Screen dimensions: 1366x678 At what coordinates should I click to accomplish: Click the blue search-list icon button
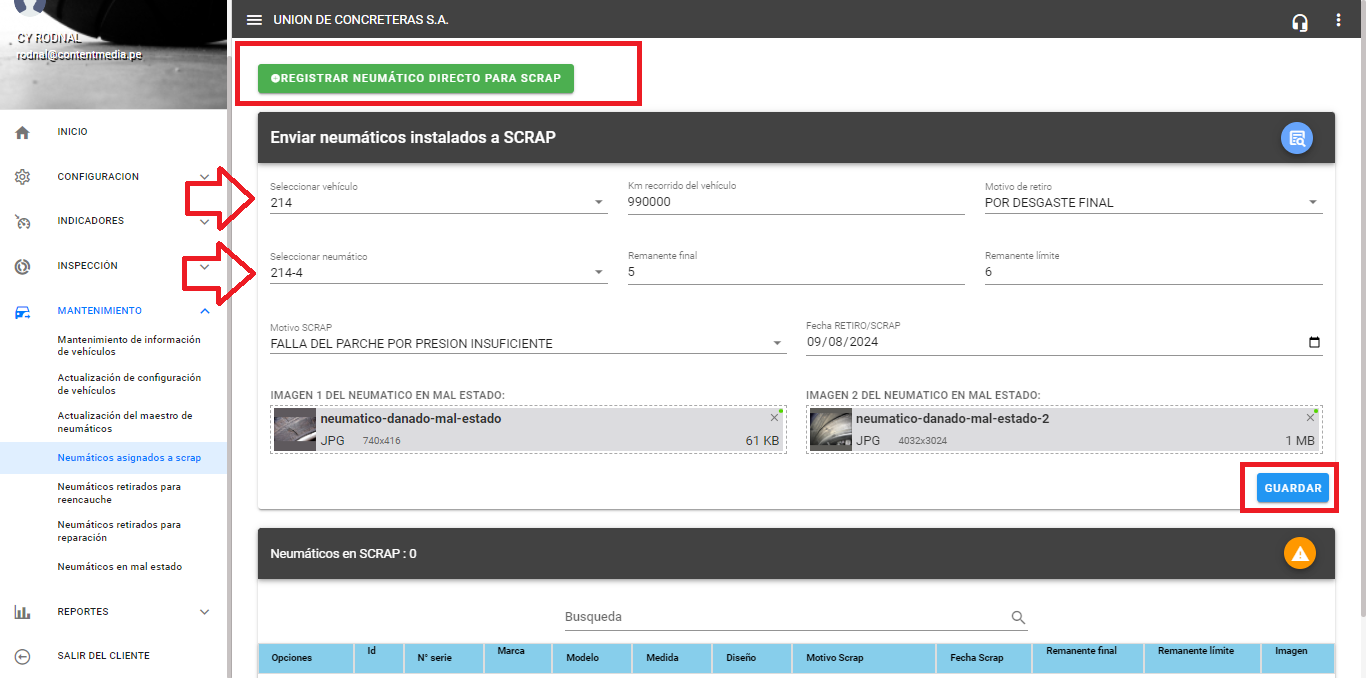[1297, 138]
